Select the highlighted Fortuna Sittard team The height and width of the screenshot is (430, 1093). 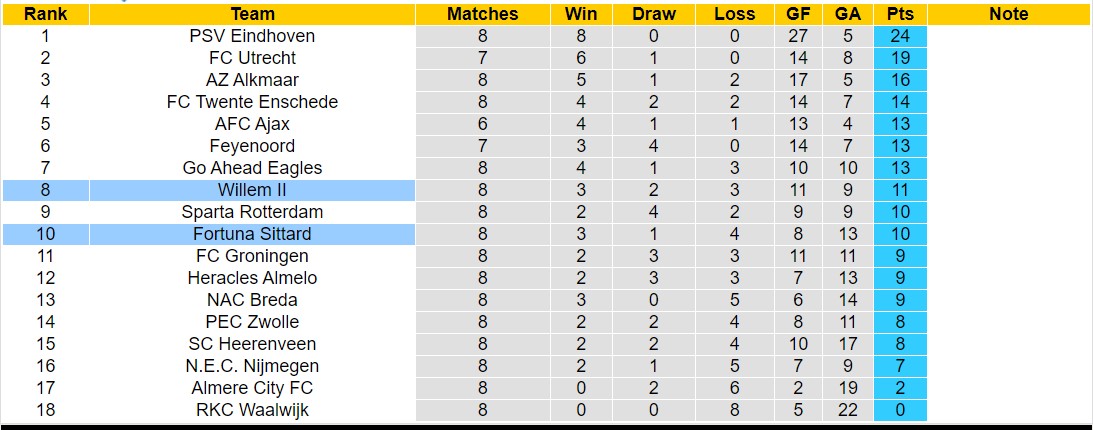[x=252, y=234]
